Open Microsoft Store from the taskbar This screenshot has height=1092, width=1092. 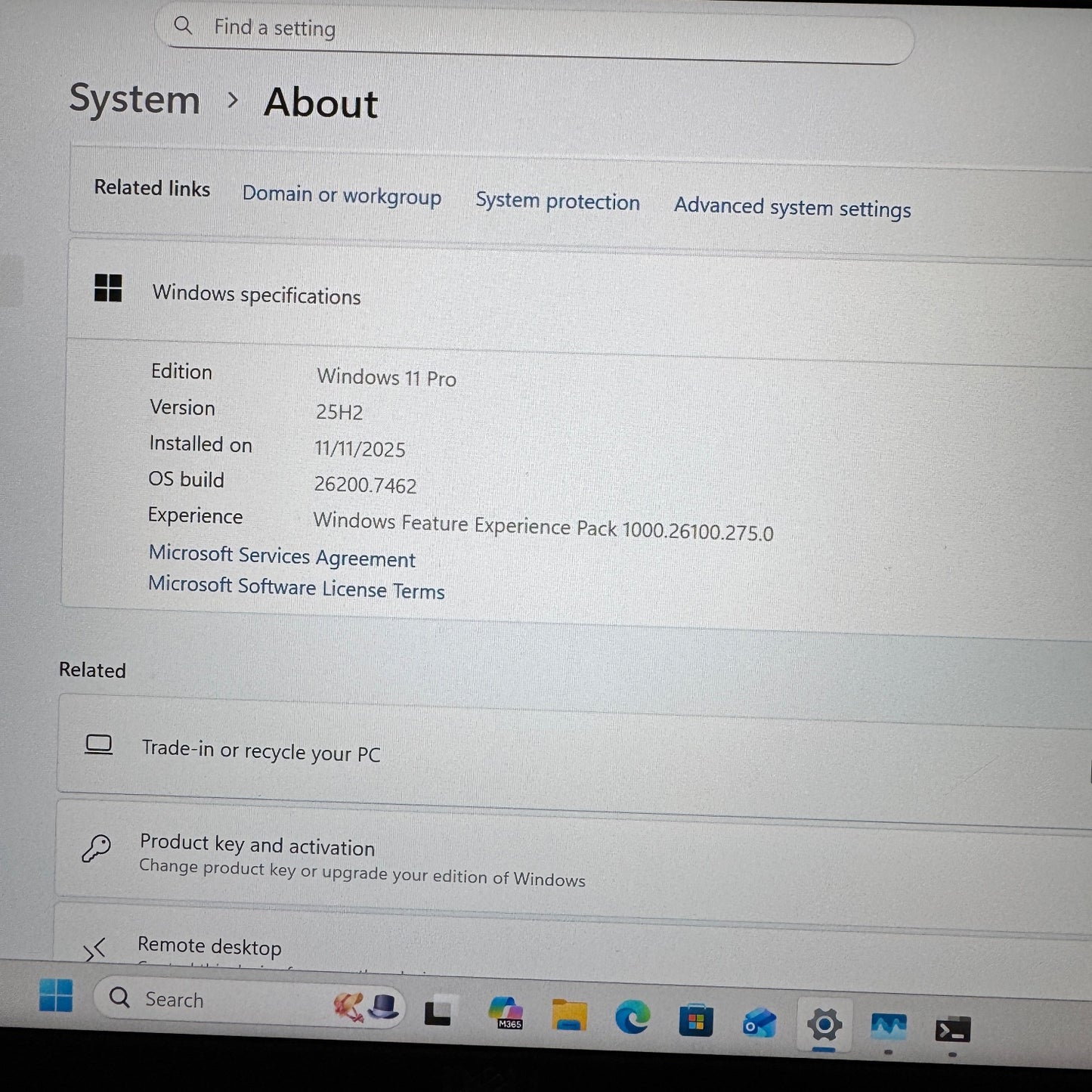point(695,1021)
